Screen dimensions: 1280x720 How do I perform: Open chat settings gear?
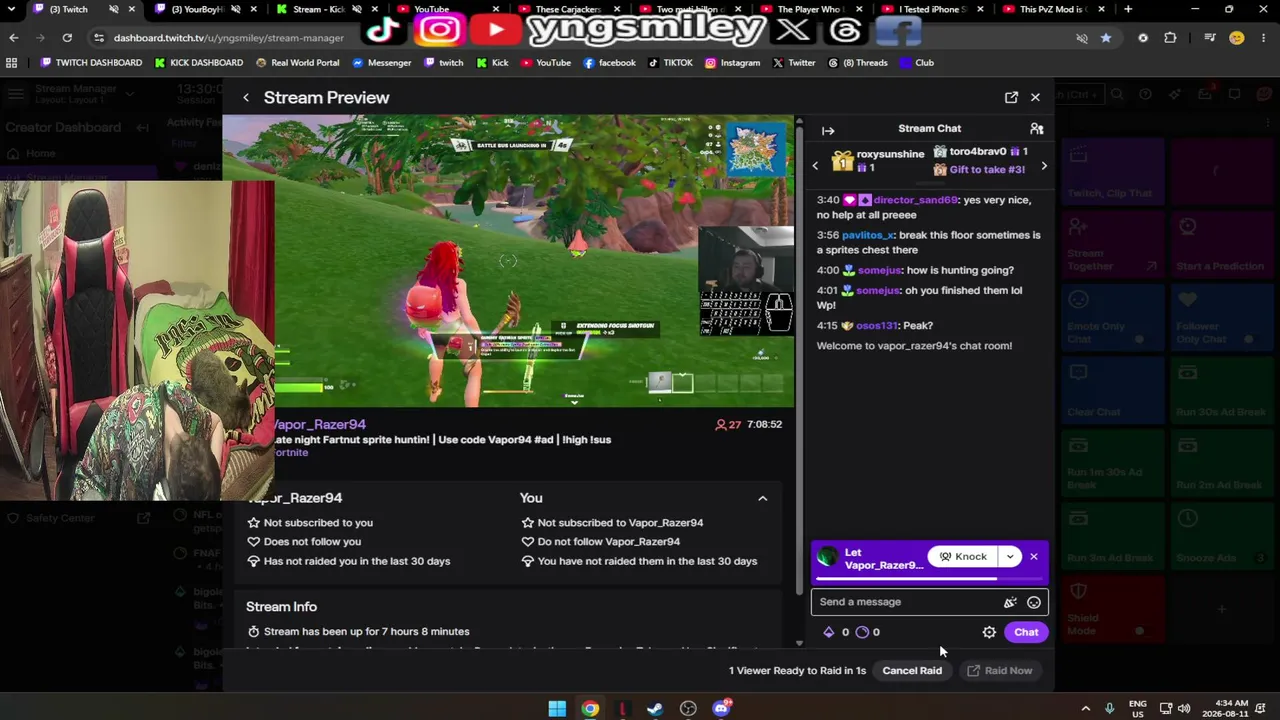pos(989,632)
